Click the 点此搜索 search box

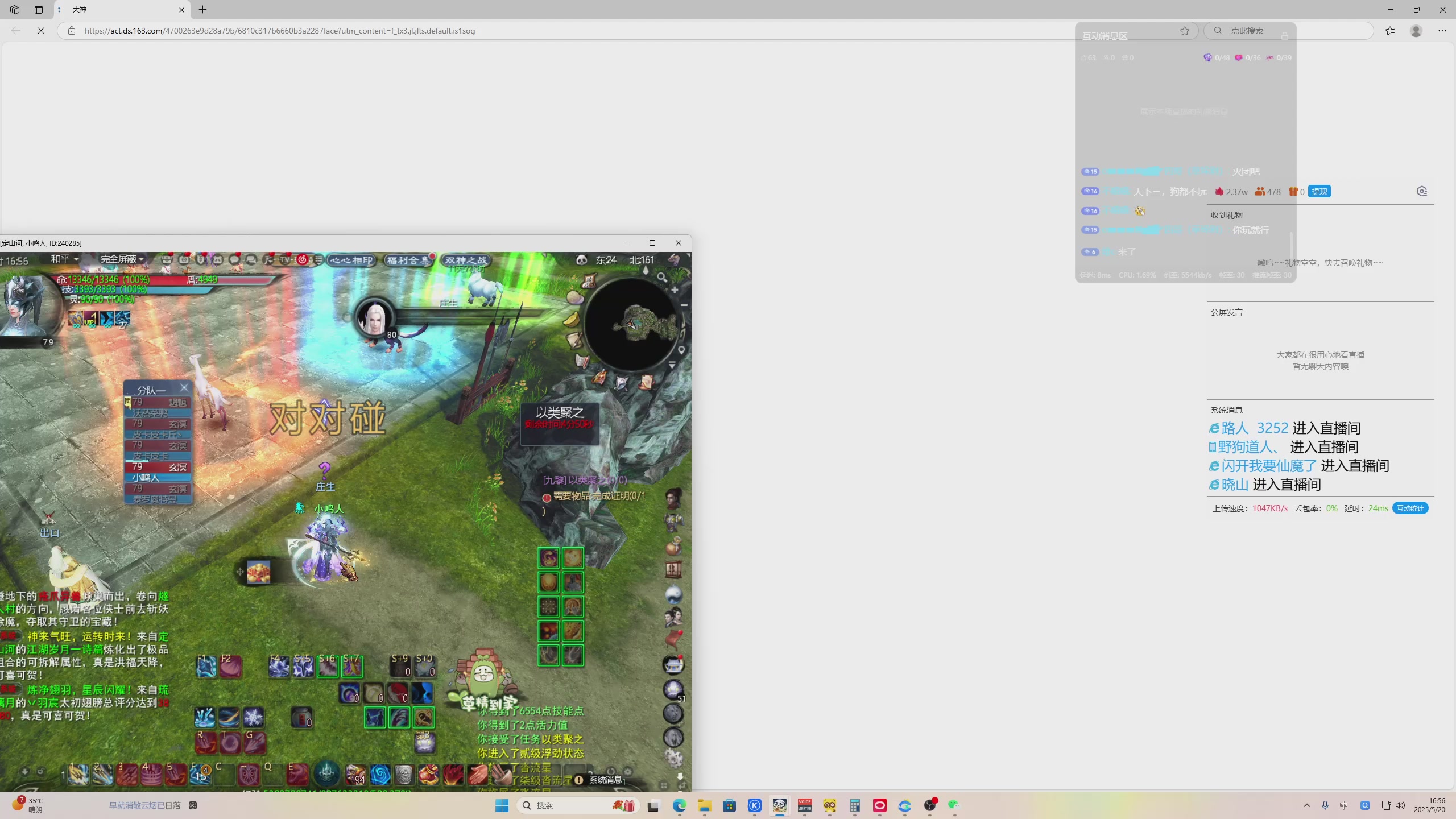1288,31
